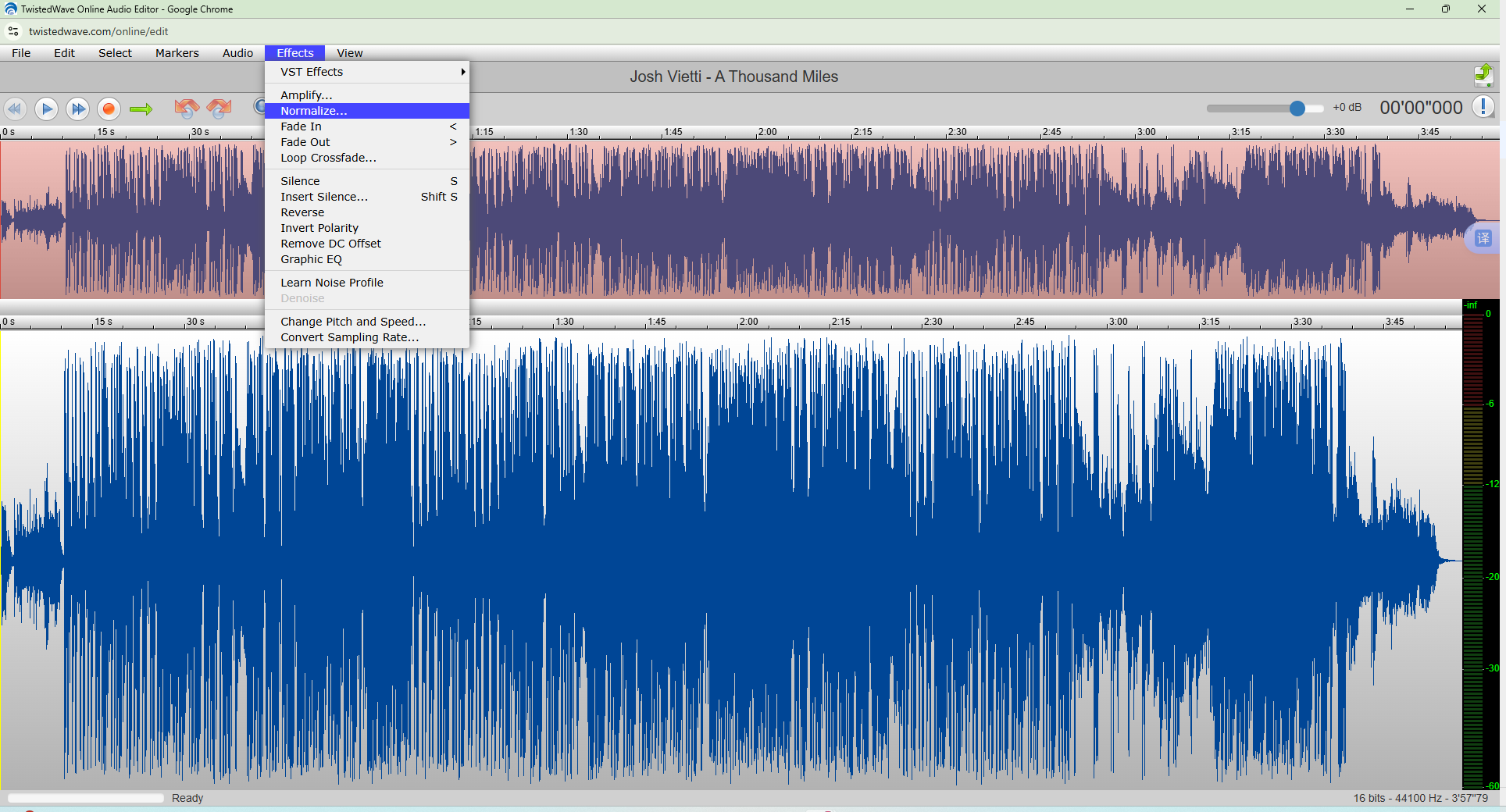This screenshot has height=812, width=1506.
Task: Click the green arrow icon
Action: coord(141,109)
